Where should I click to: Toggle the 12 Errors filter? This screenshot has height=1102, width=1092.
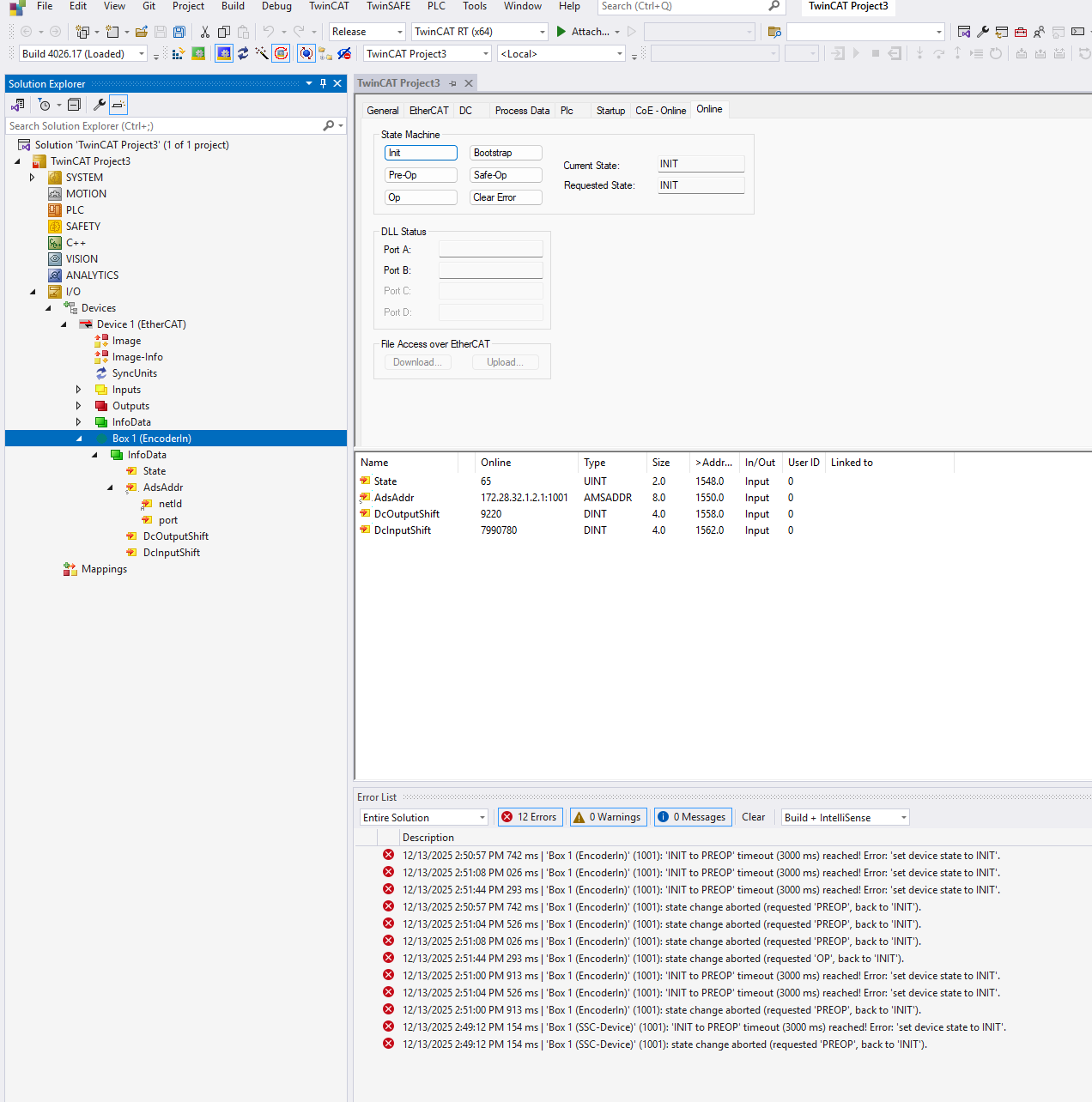pos(530,817)
